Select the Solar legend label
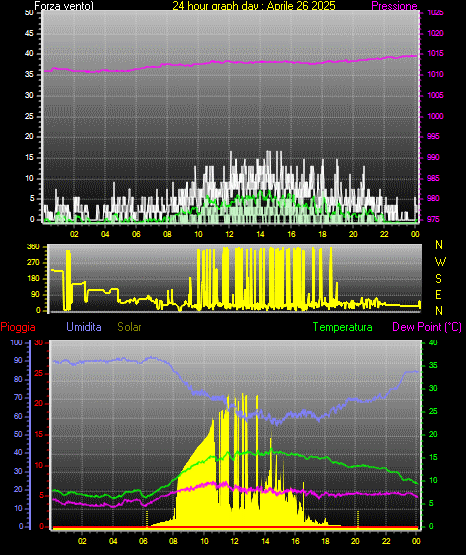466x555 pixels. coord(129,327)
